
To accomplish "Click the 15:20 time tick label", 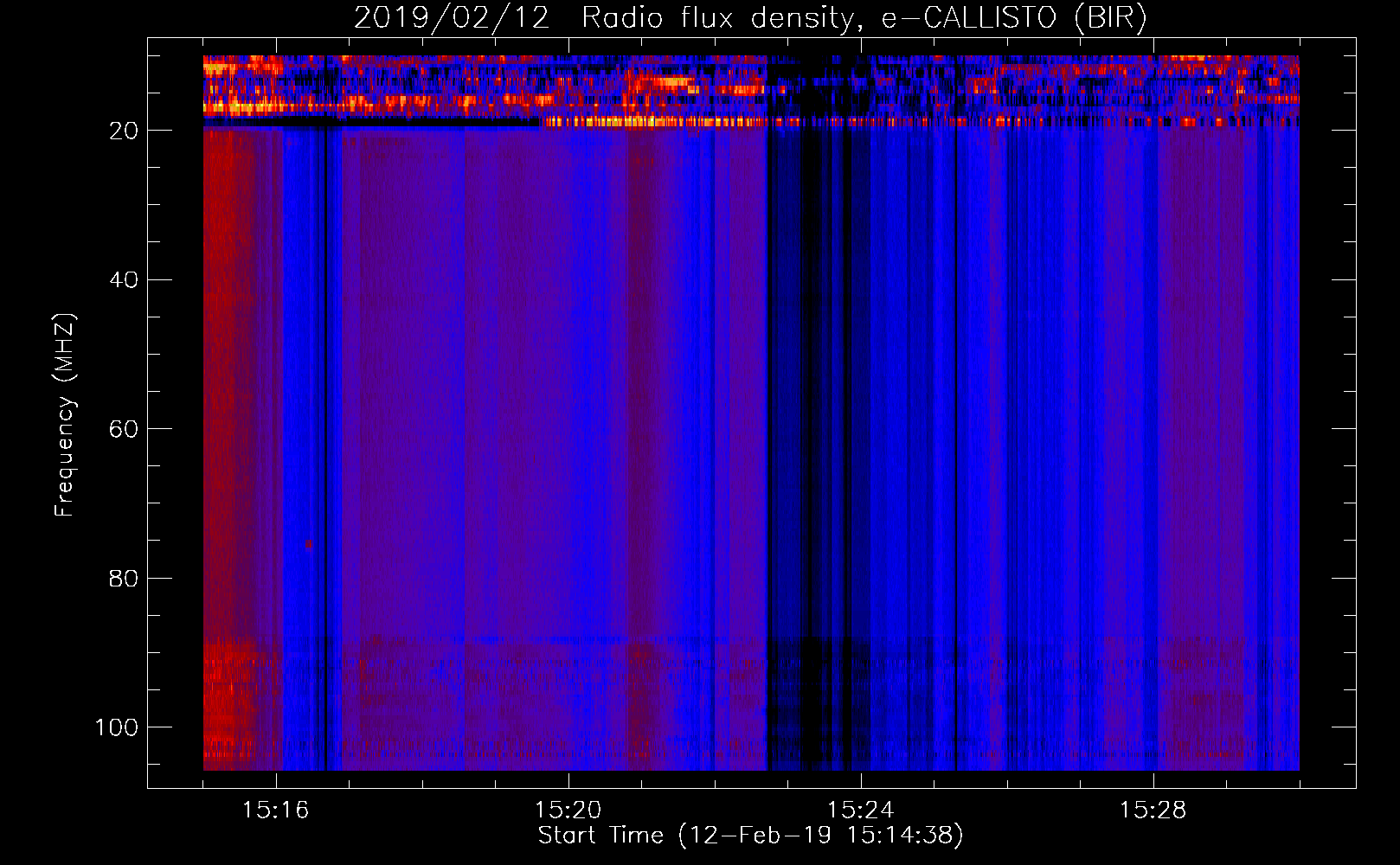I will (568, 811).
